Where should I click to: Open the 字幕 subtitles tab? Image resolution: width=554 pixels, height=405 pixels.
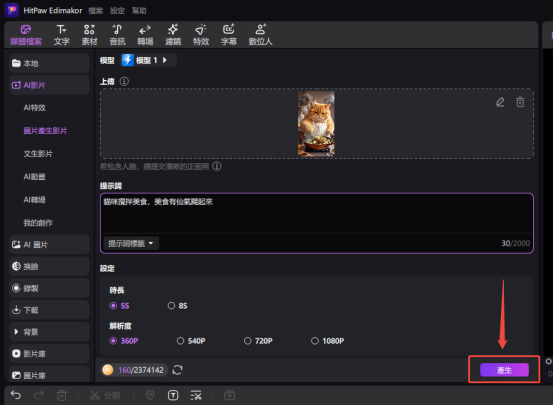point(229,35)
